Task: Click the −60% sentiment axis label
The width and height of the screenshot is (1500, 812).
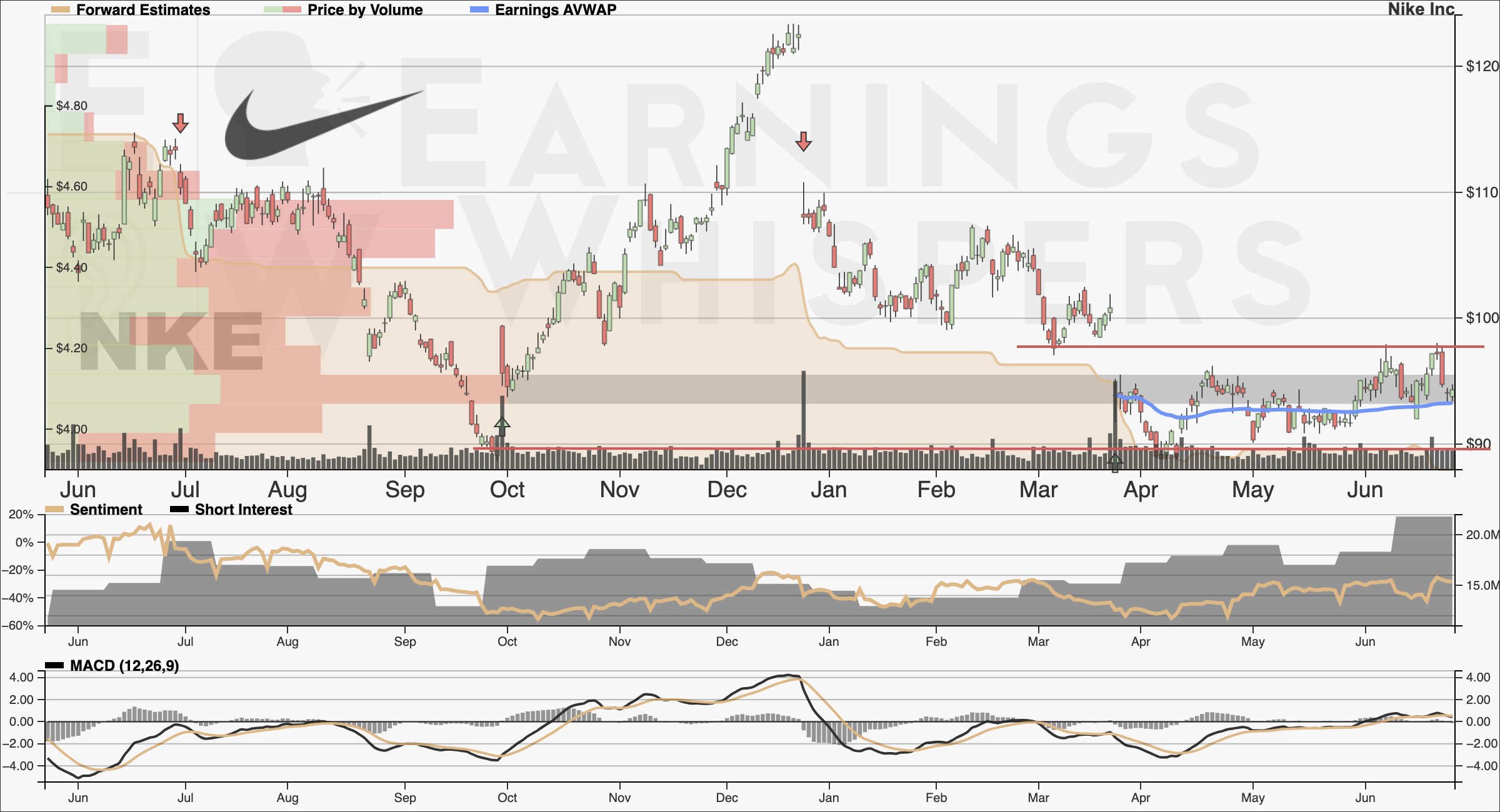Action: [17, 626]
